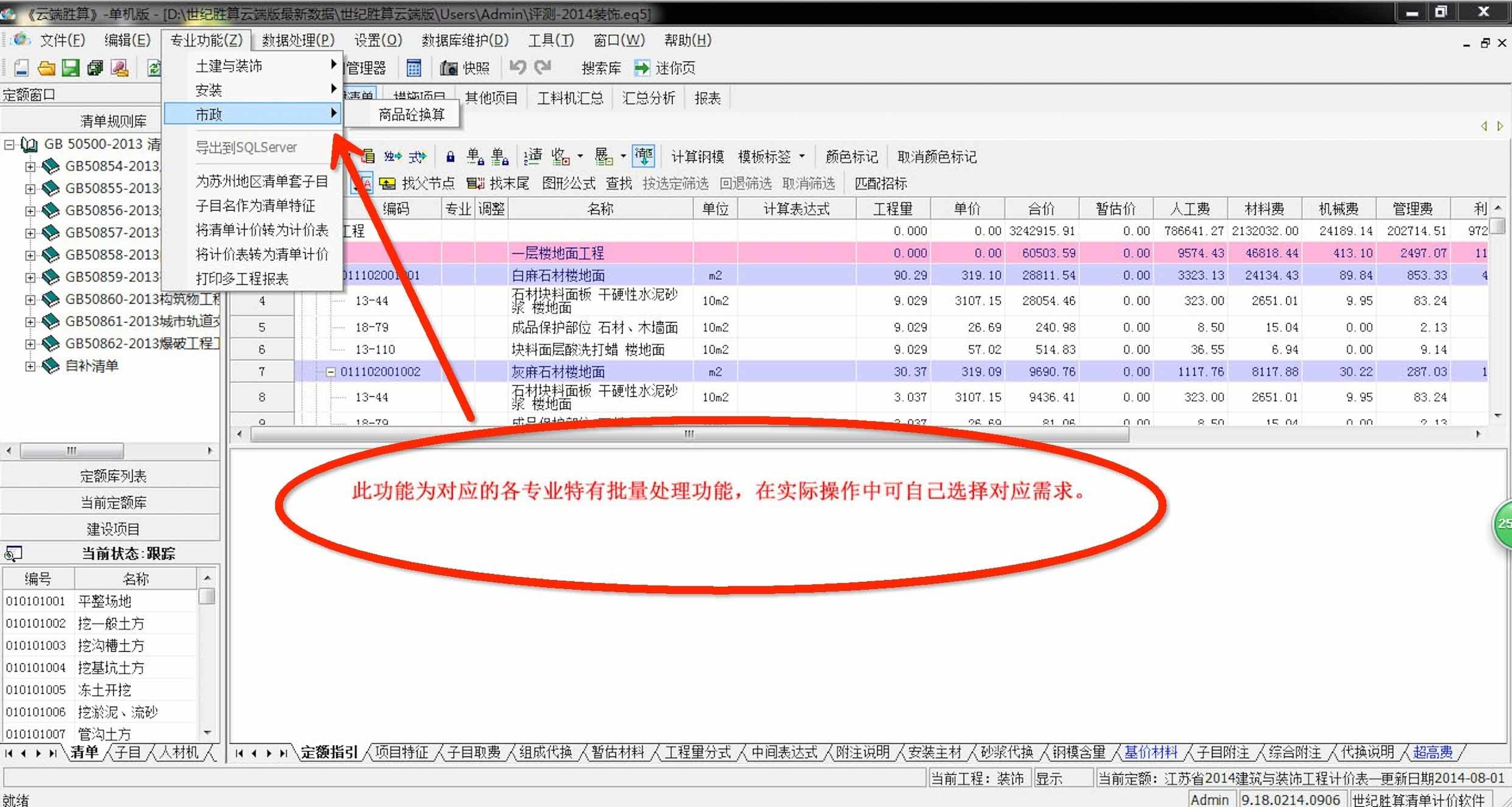Image resolution: width=1512 pixels, height=807 pixels.
Task: Click the 独 arrow toolbar icon
Action: (393, 156)
